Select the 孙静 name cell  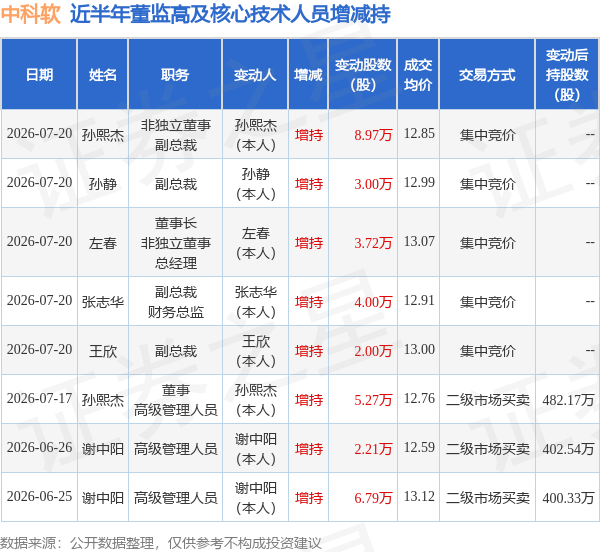click(103, 184)
